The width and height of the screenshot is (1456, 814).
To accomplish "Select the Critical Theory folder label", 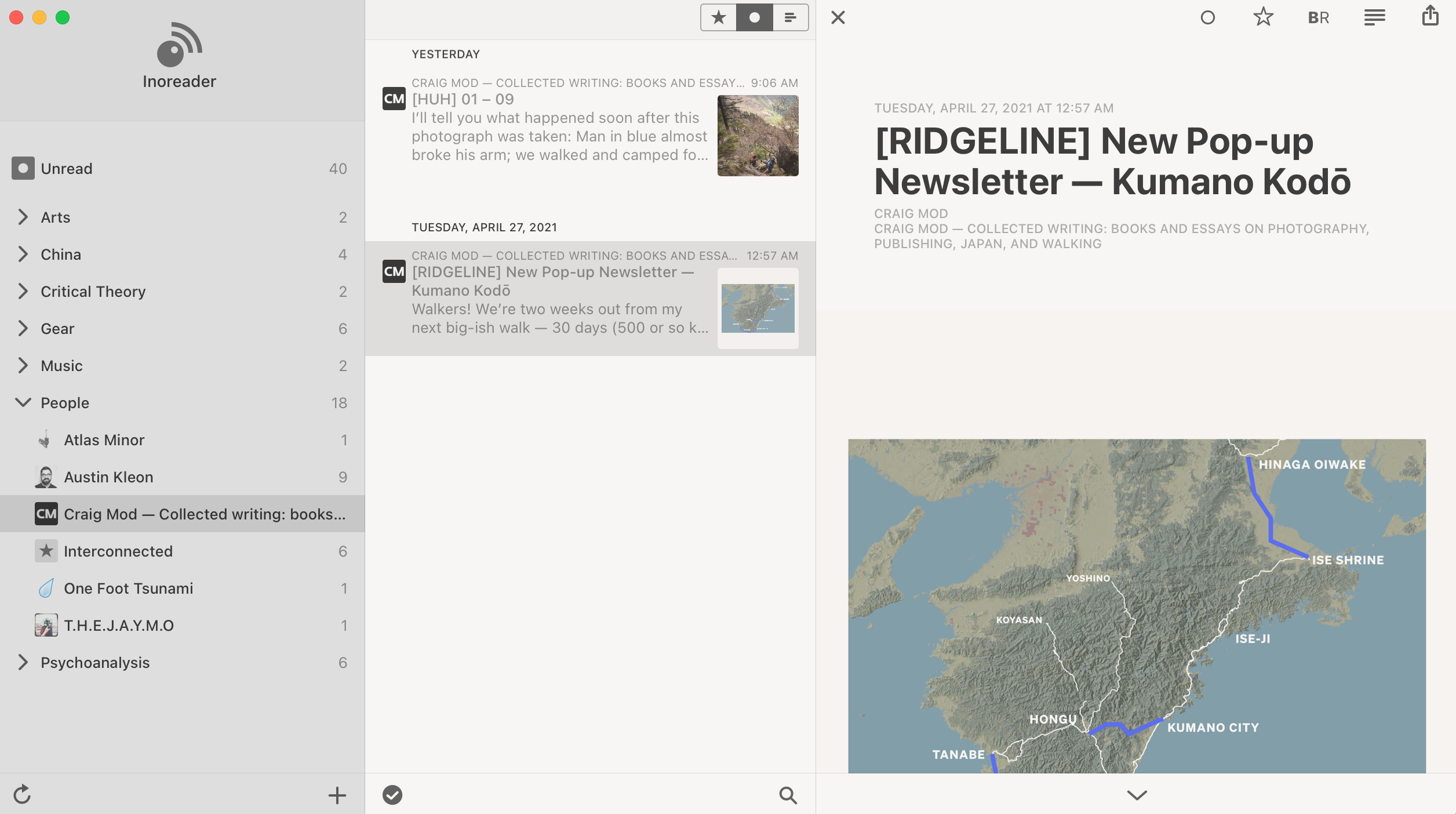I will (x=93, y=292).
